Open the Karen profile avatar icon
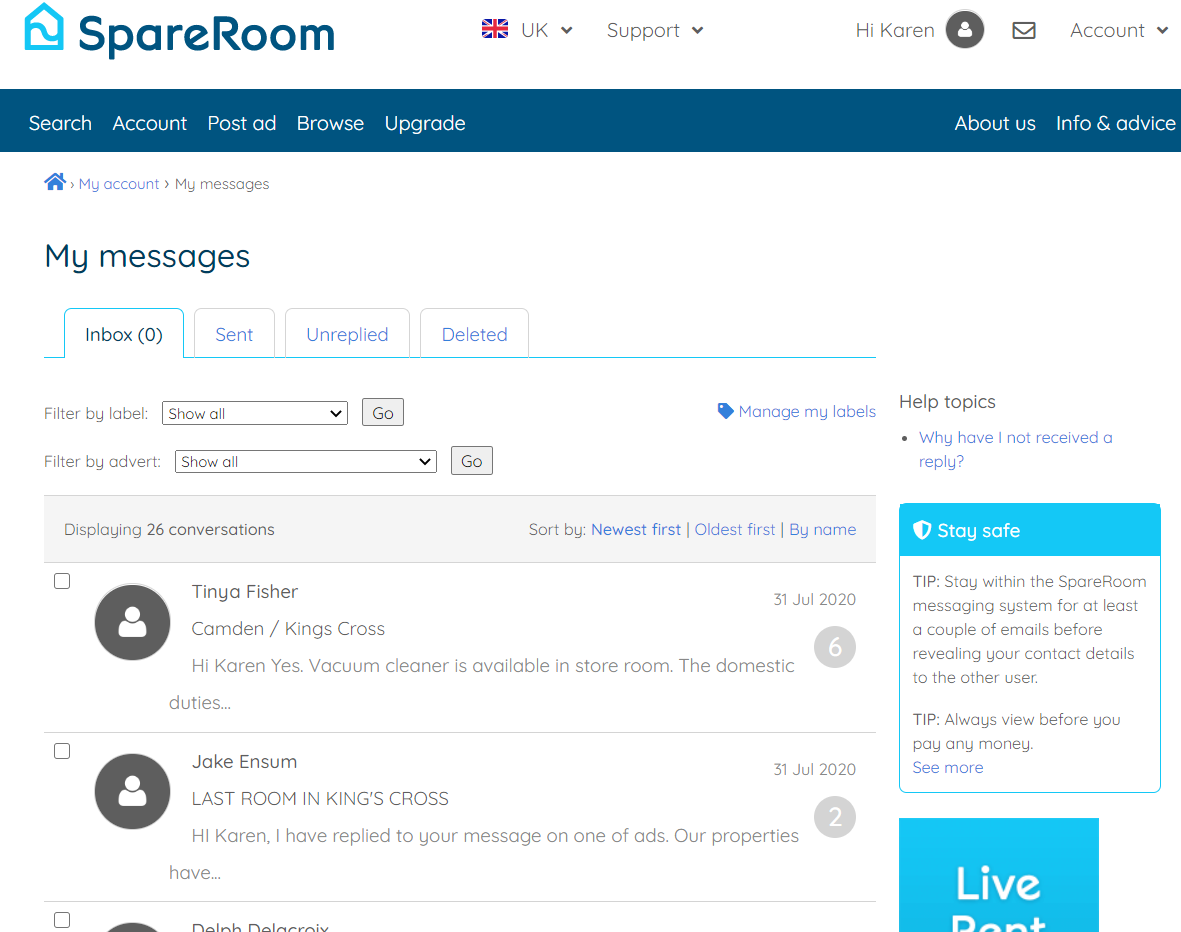The height and width of the screenshot is (932, 1181). click(x=965, y=29)
